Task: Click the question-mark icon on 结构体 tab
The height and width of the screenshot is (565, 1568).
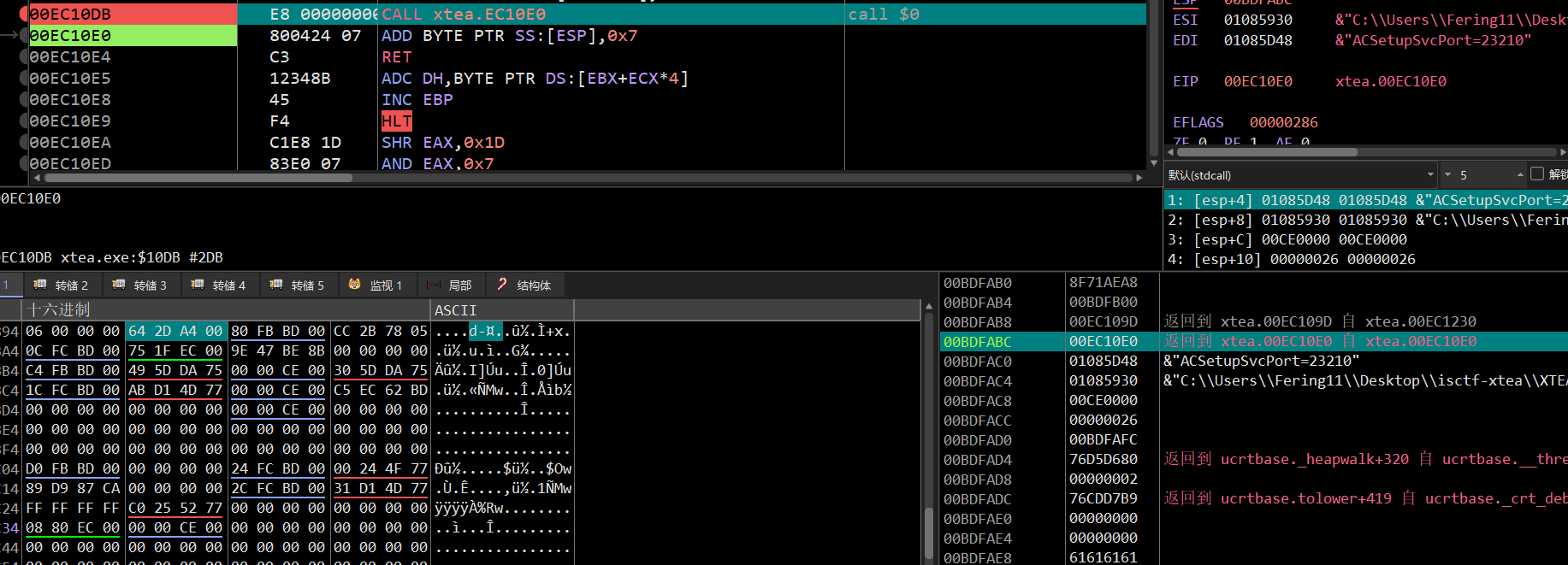Action: [x=502, y=284]
